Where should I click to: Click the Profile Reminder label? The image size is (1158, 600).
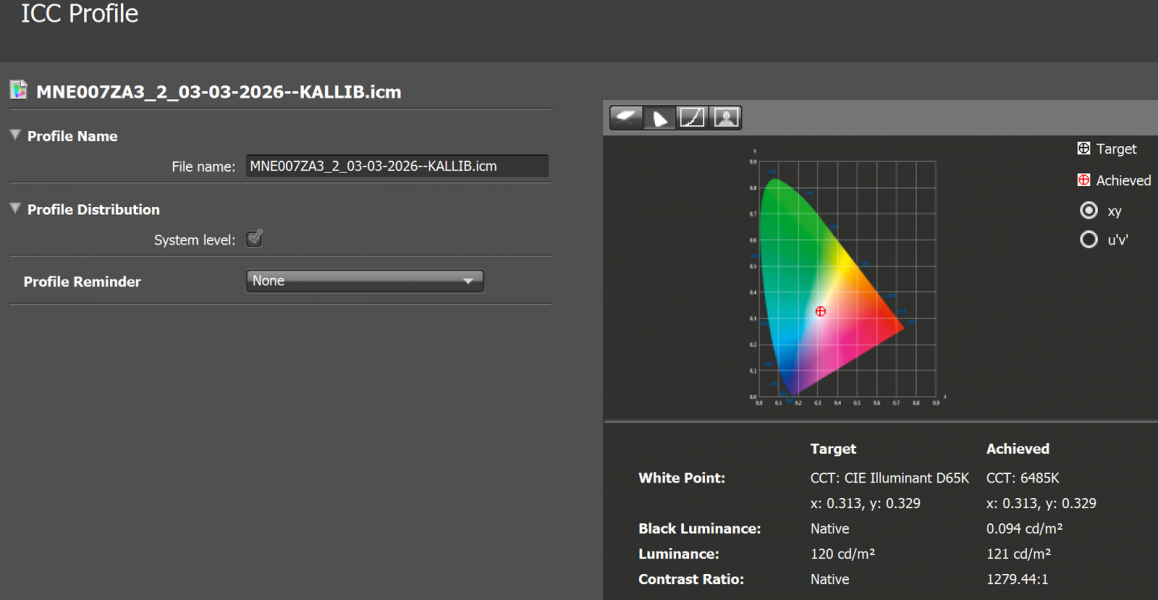(82, 282)
